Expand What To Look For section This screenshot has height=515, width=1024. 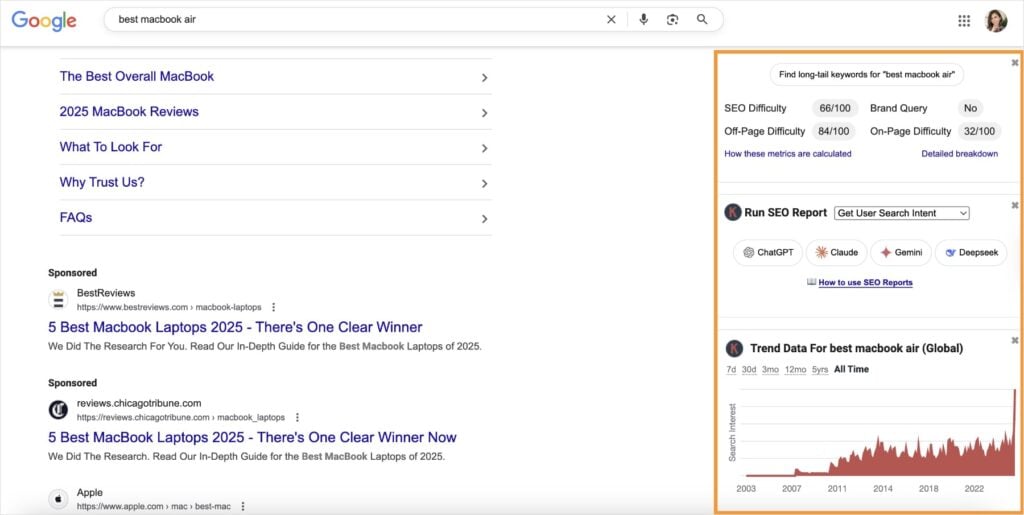pos(275,147)
